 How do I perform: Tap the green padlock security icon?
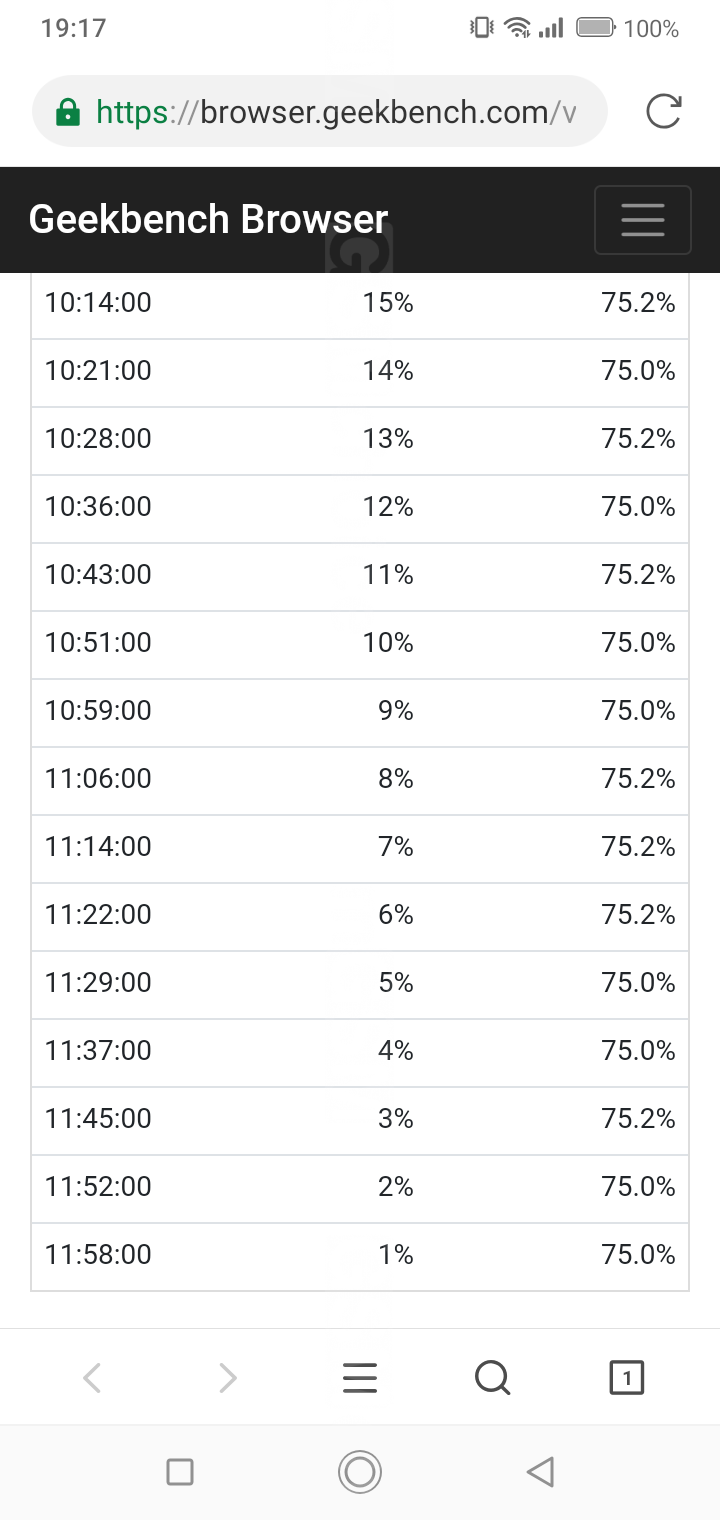68,111
